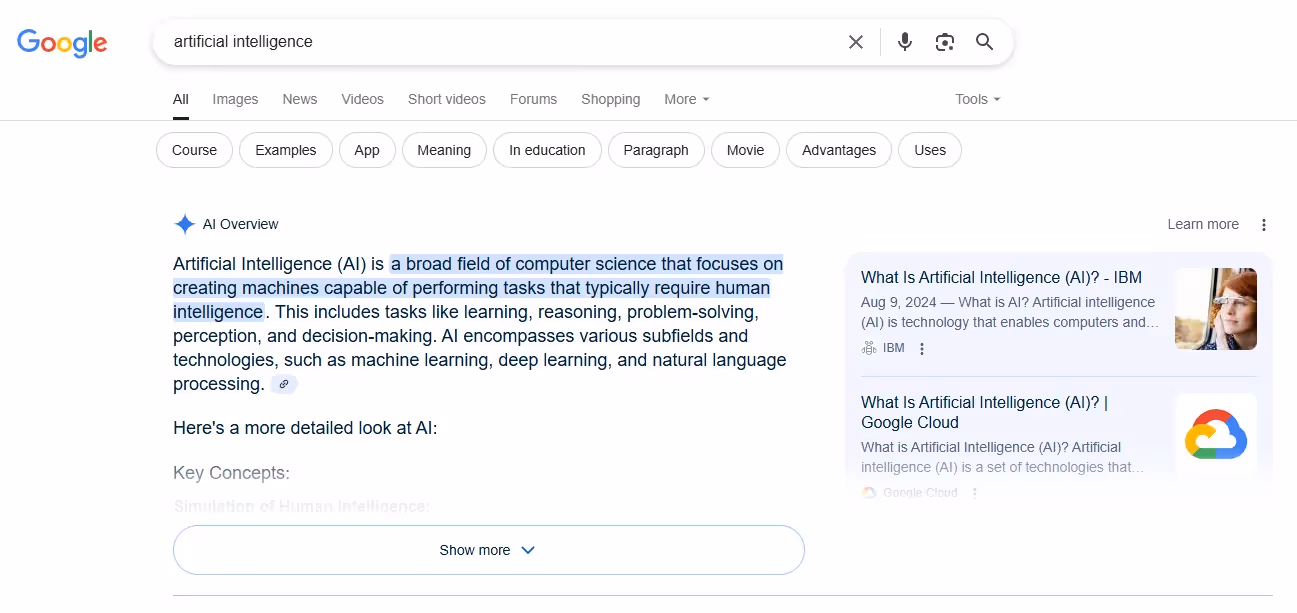Switch to the Videos tab
Screen dimensions: 1297x613
click(x=362, y=99)
